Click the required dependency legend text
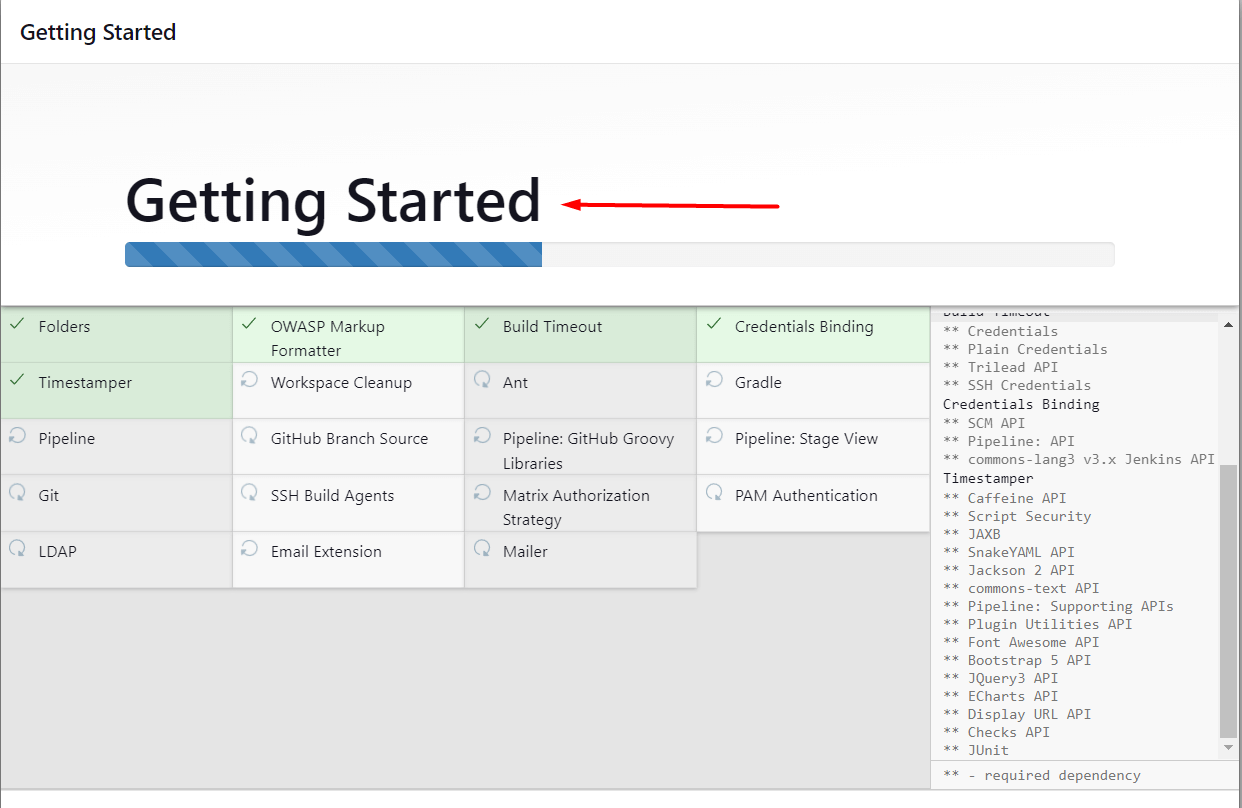1242x808 pixels. [x=1042, y=776]
